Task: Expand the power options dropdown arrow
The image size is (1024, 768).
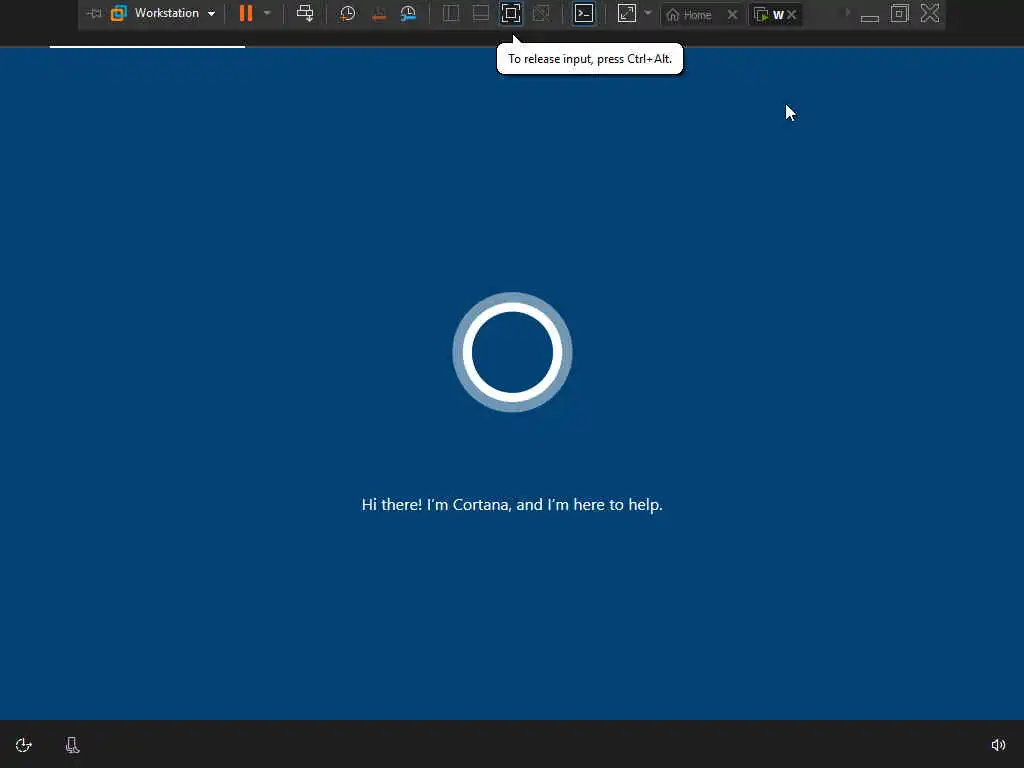Action: (266, 12)
